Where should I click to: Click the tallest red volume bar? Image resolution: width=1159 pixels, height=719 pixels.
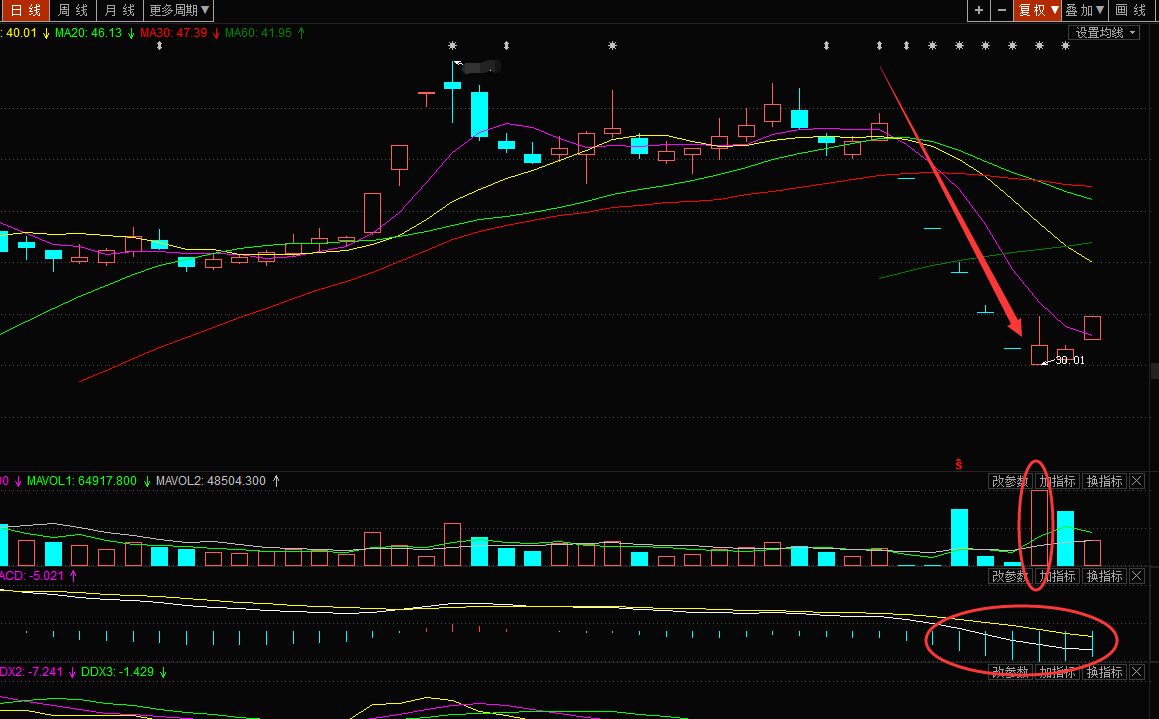pyautogui.click(x=1039, y=528)
